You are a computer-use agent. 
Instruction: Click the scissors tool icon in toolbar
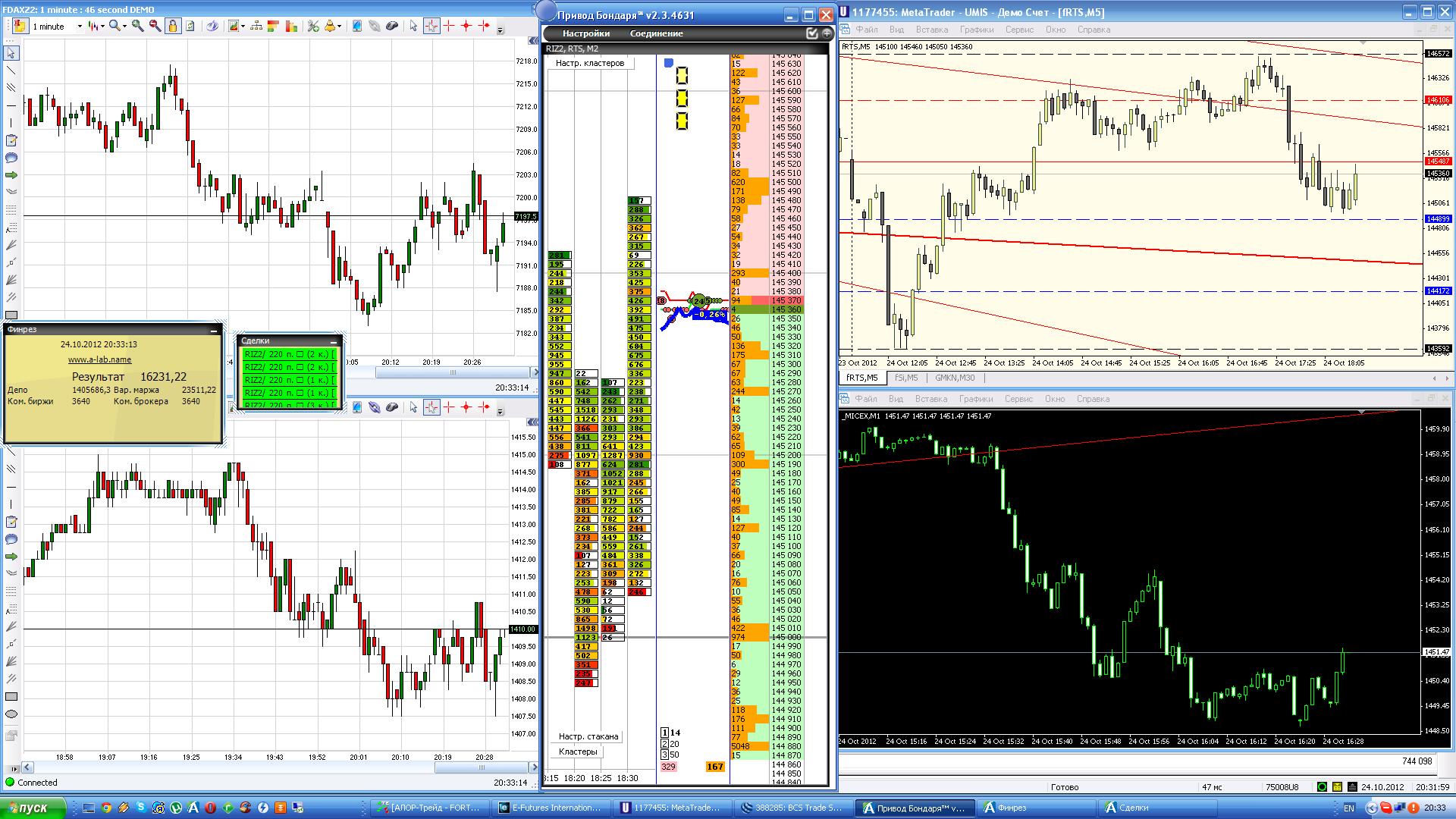312,26
